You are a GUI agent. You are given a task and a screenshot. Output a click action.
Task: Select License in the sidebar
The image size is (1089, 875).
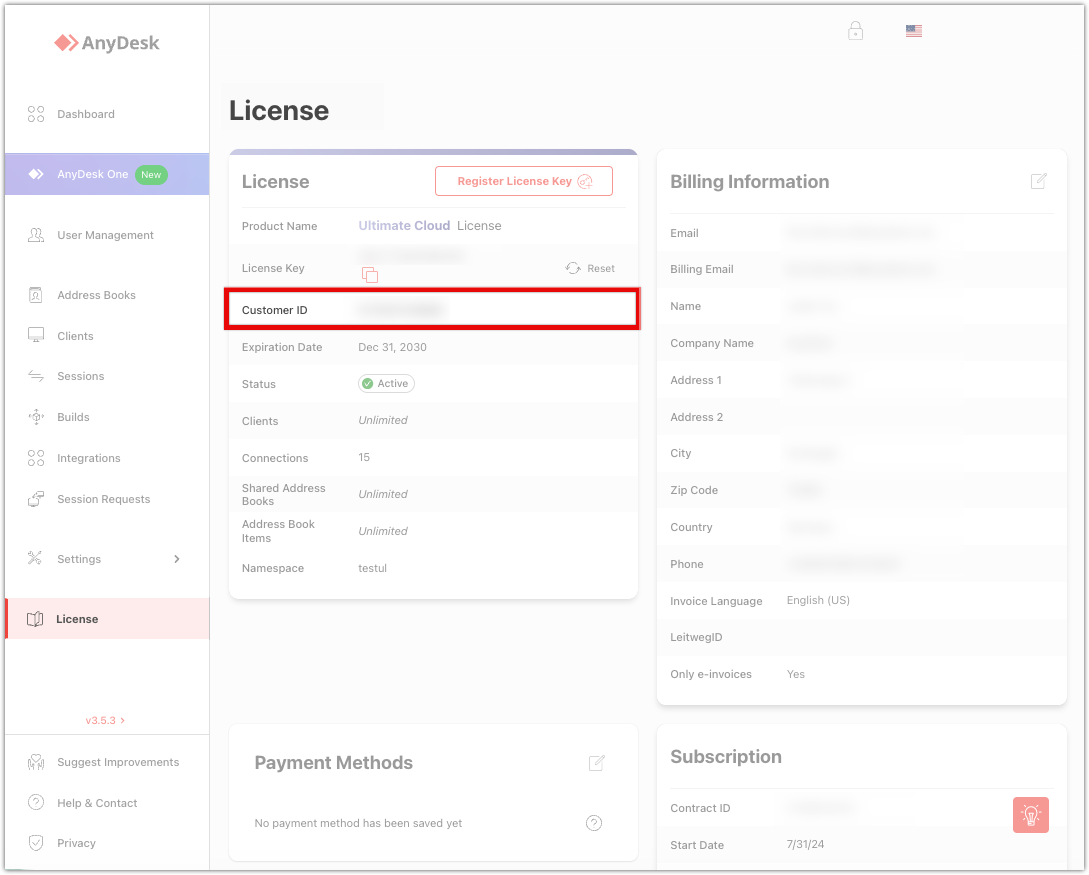coord(107,619)
